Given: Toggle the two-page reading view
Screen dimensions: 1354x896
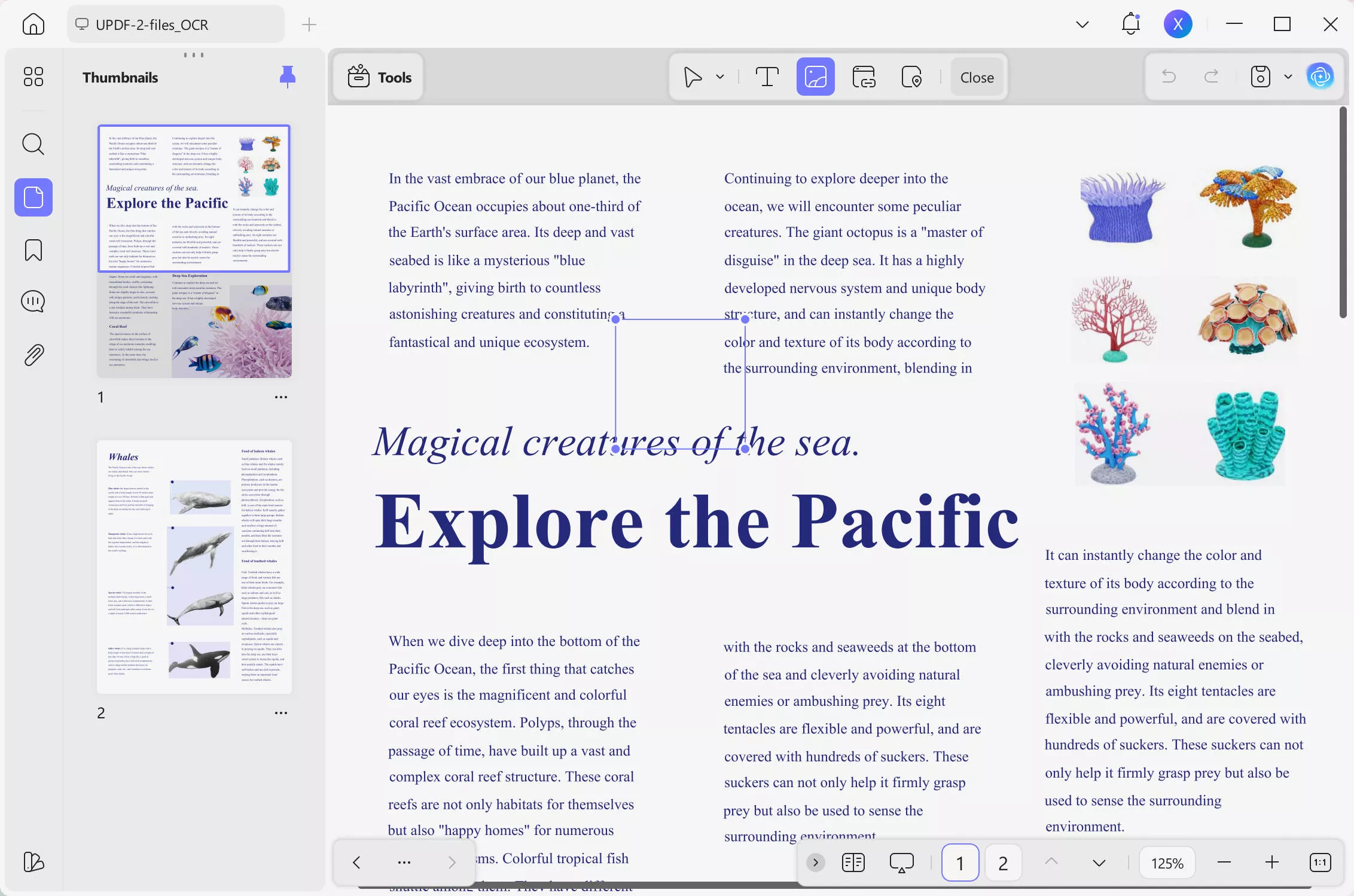Looking at the screenshot, I should tap(853, 863).
